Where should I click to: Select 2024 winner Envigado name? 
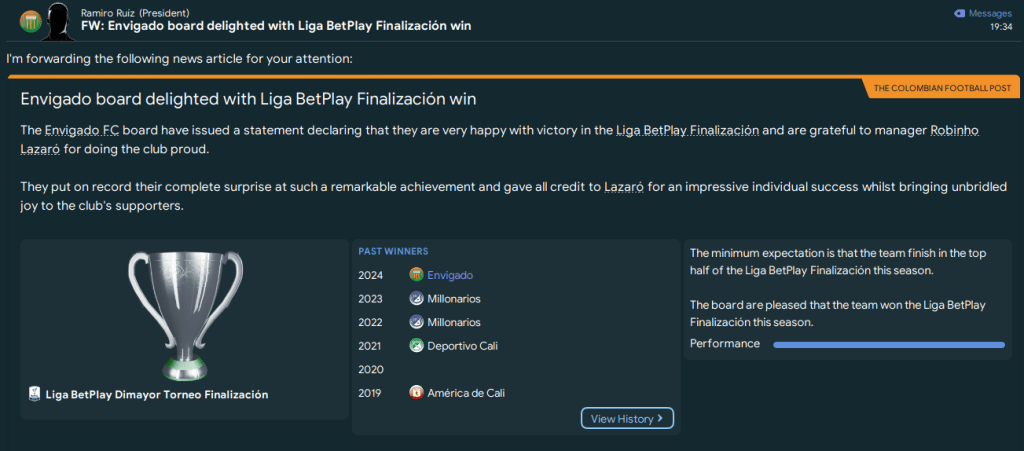[x=450, y=275]
